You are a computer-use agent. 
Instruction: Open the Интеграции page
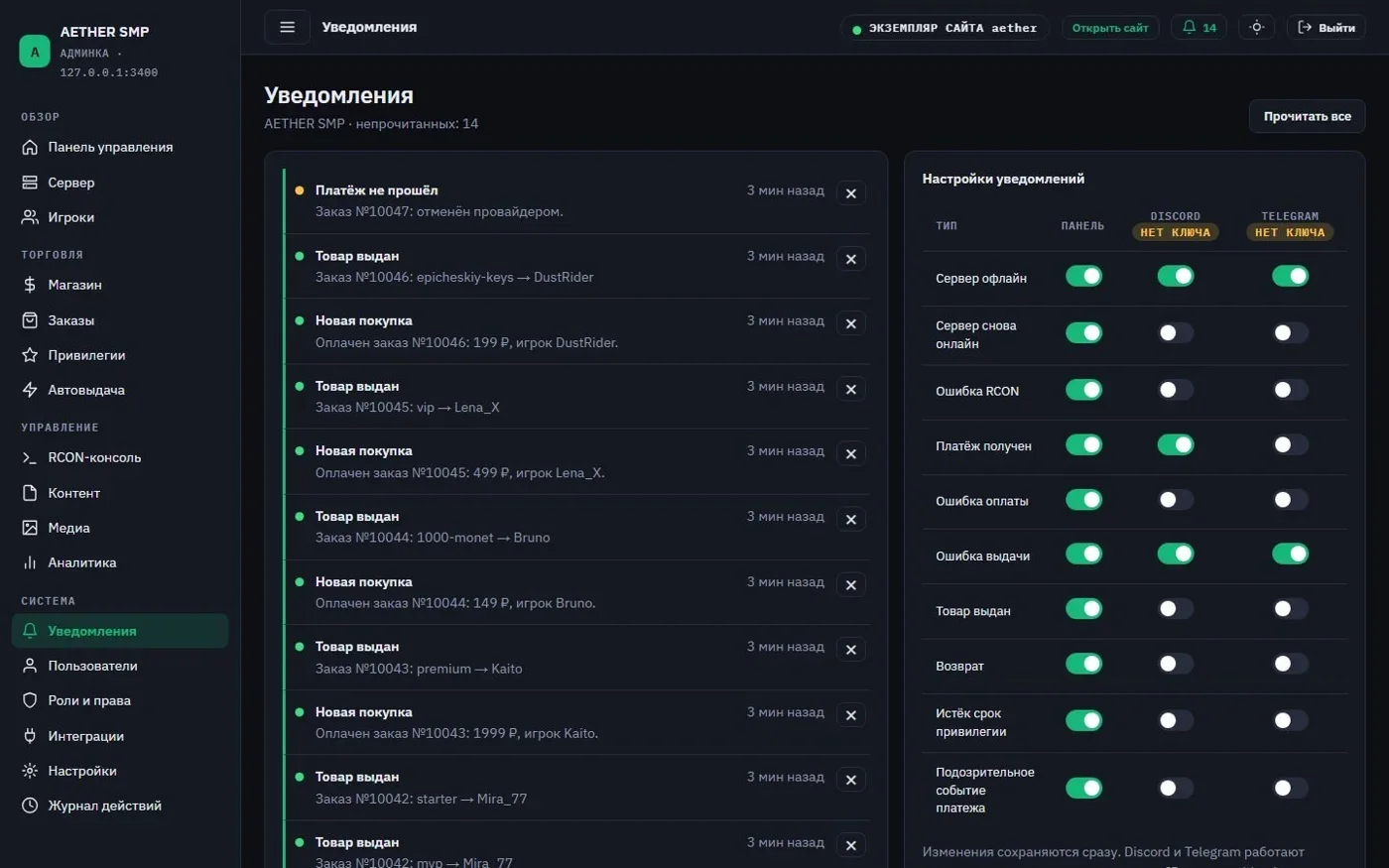120,736
